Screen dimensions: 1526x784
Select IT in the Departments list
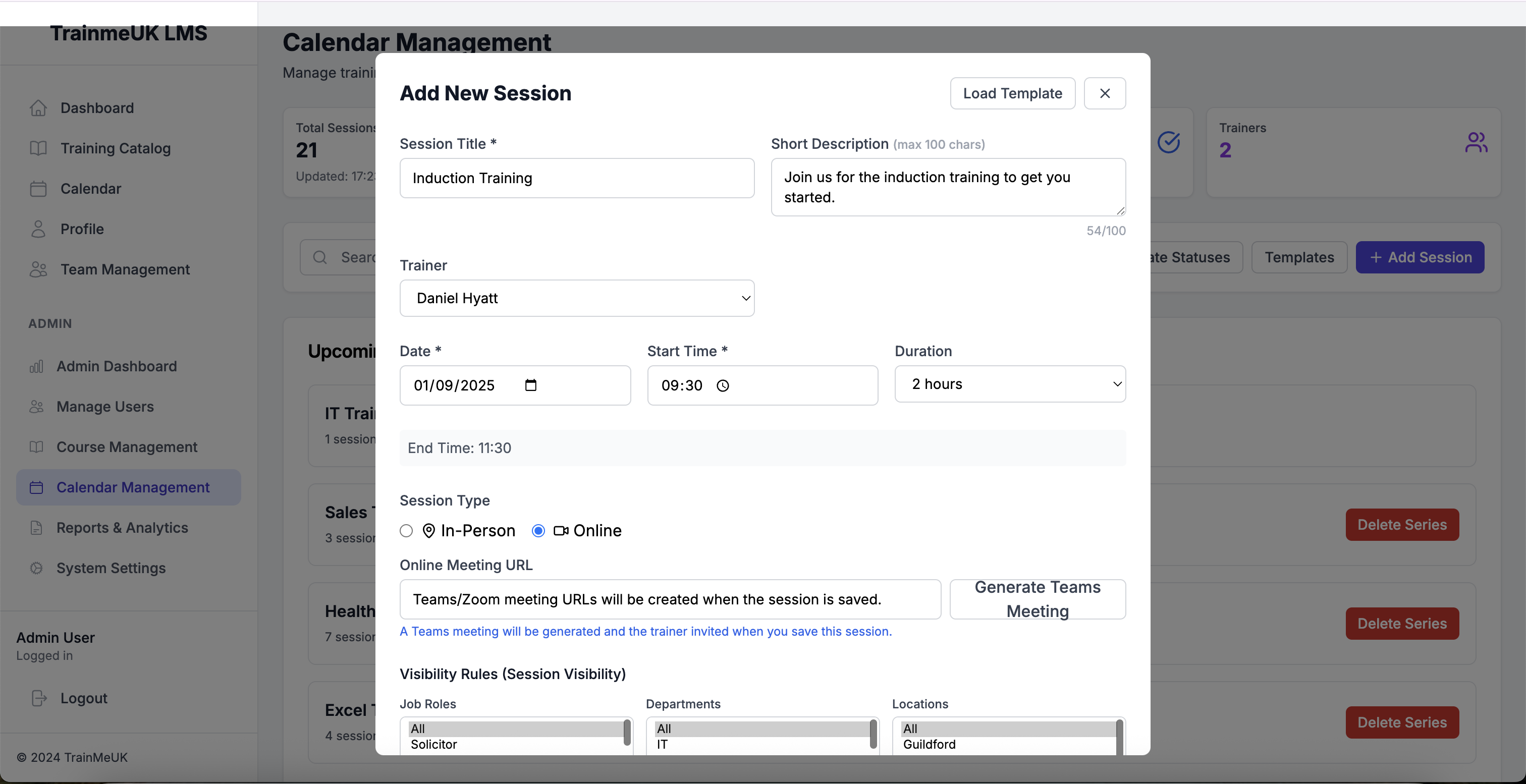point(761,744)
